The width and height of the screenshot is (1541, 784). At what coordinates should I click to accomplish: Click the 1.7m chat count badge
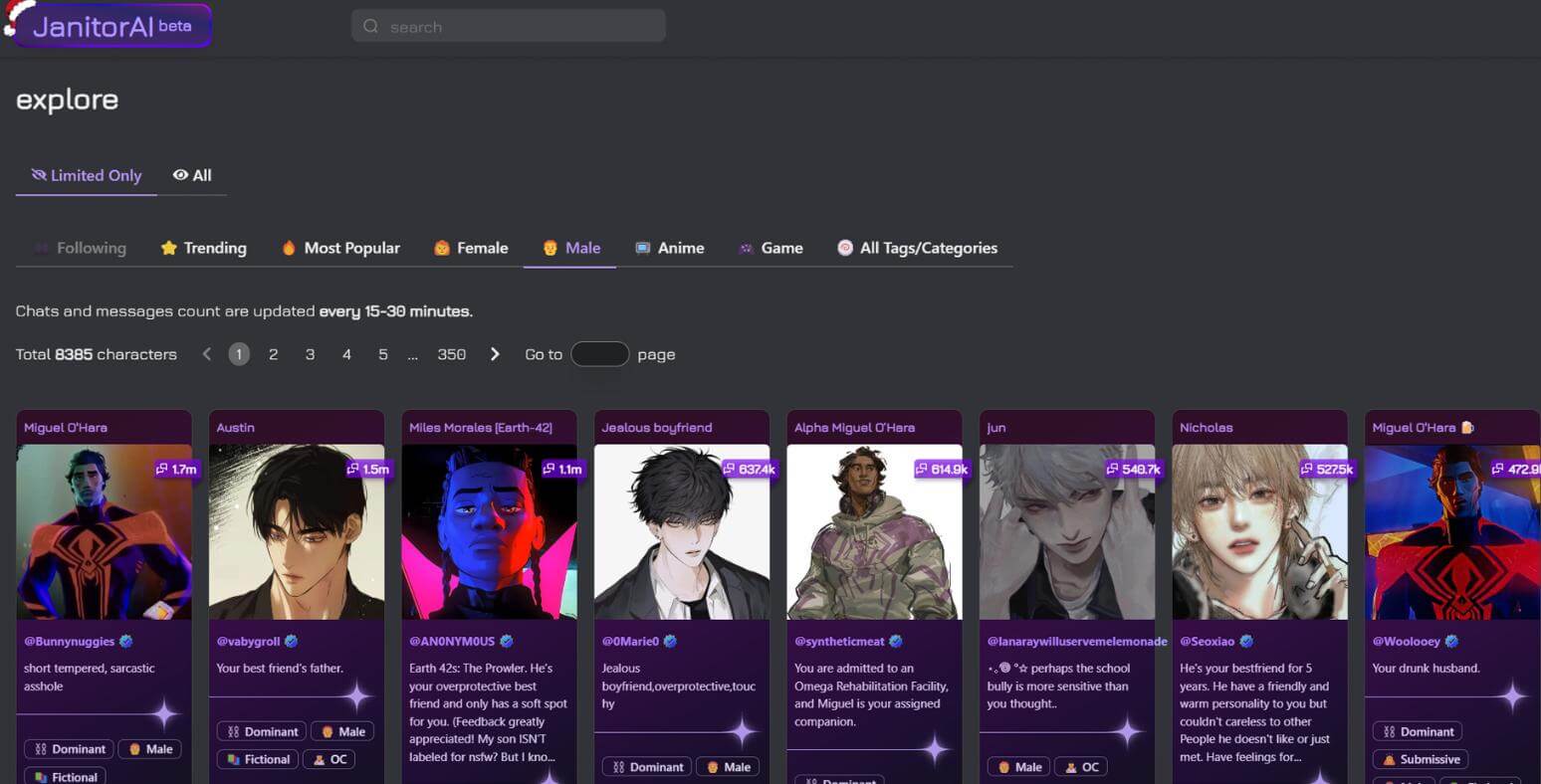point(176,469)
